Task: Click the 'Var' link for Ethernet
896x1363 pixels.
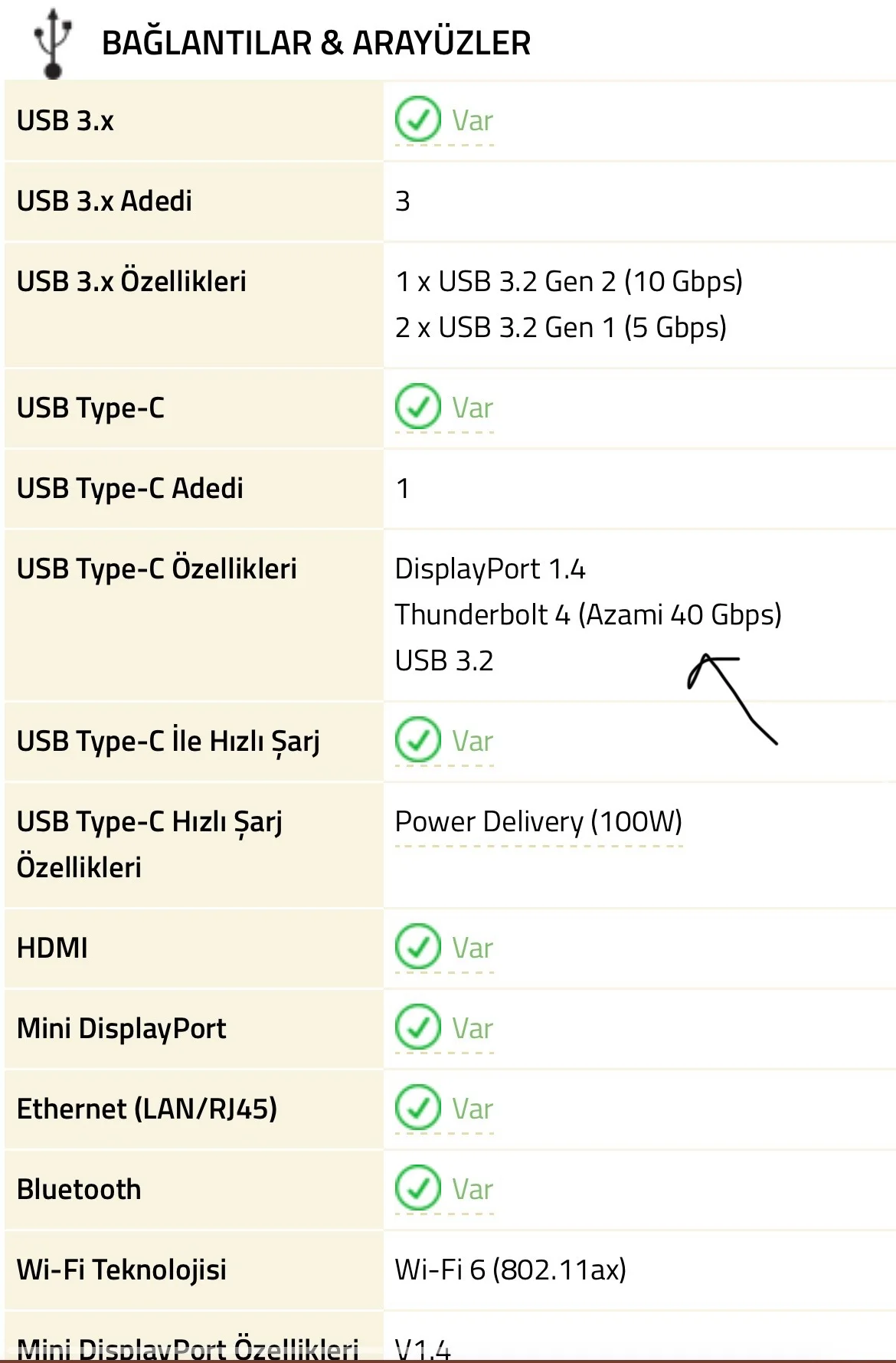Action: coord(472,1109)
